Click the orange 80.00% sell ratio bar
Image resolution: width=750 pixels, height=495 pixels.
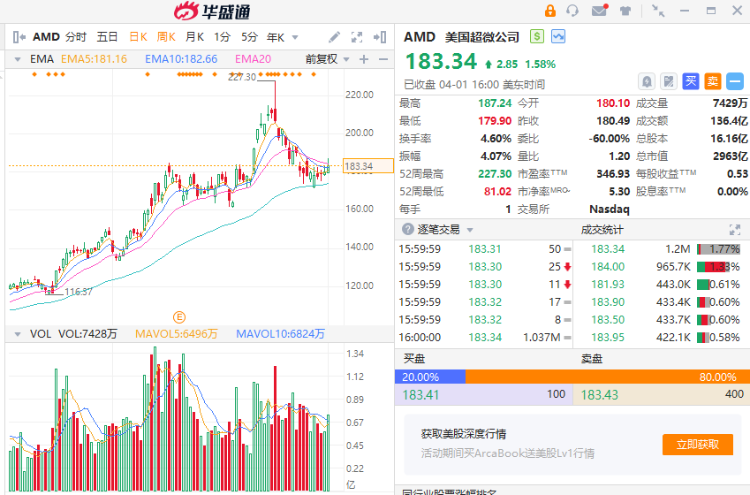point(607,377)
